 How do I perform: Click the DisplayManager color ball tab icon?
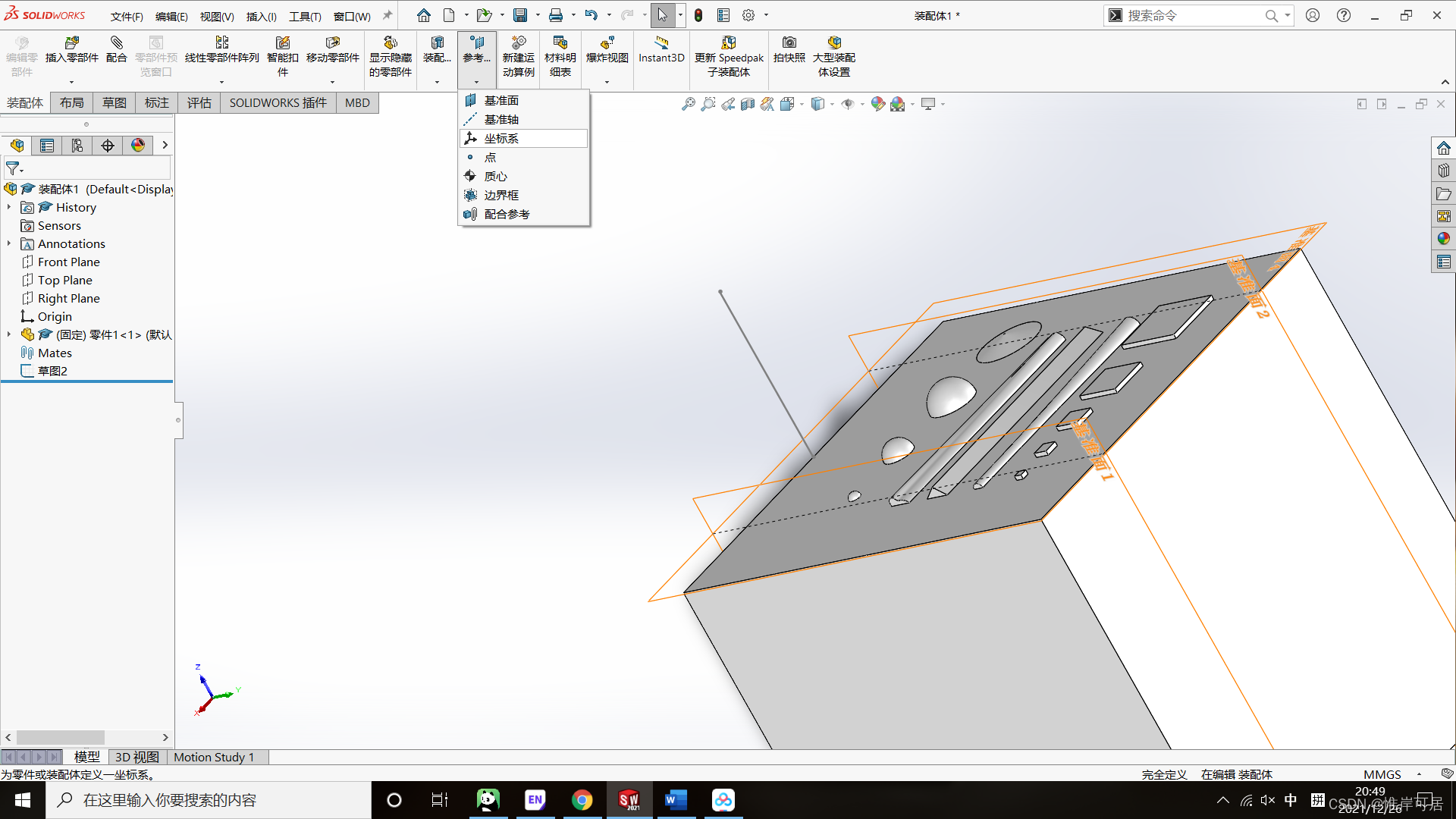(x=138, y=146)
